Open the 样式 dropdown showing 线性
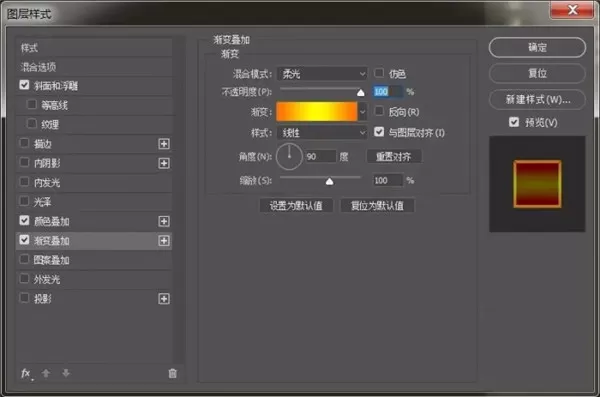 (322, 133)
